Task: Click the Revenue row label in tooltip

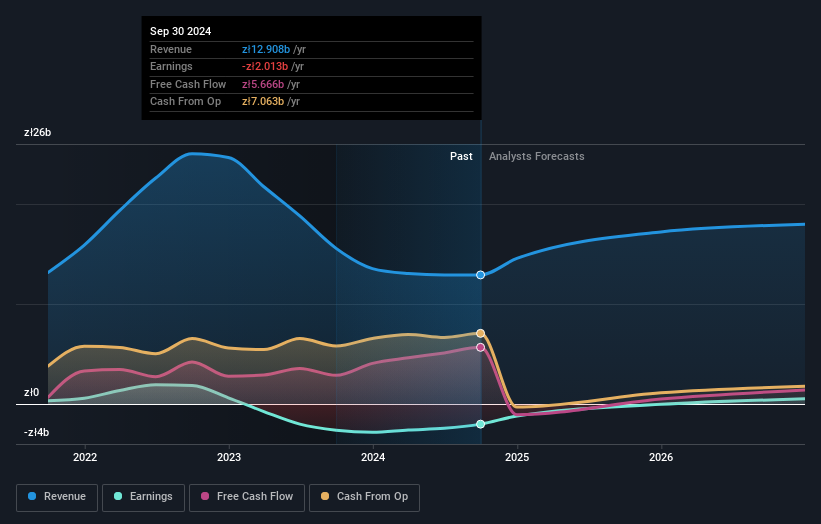Action: click(171, 49)
